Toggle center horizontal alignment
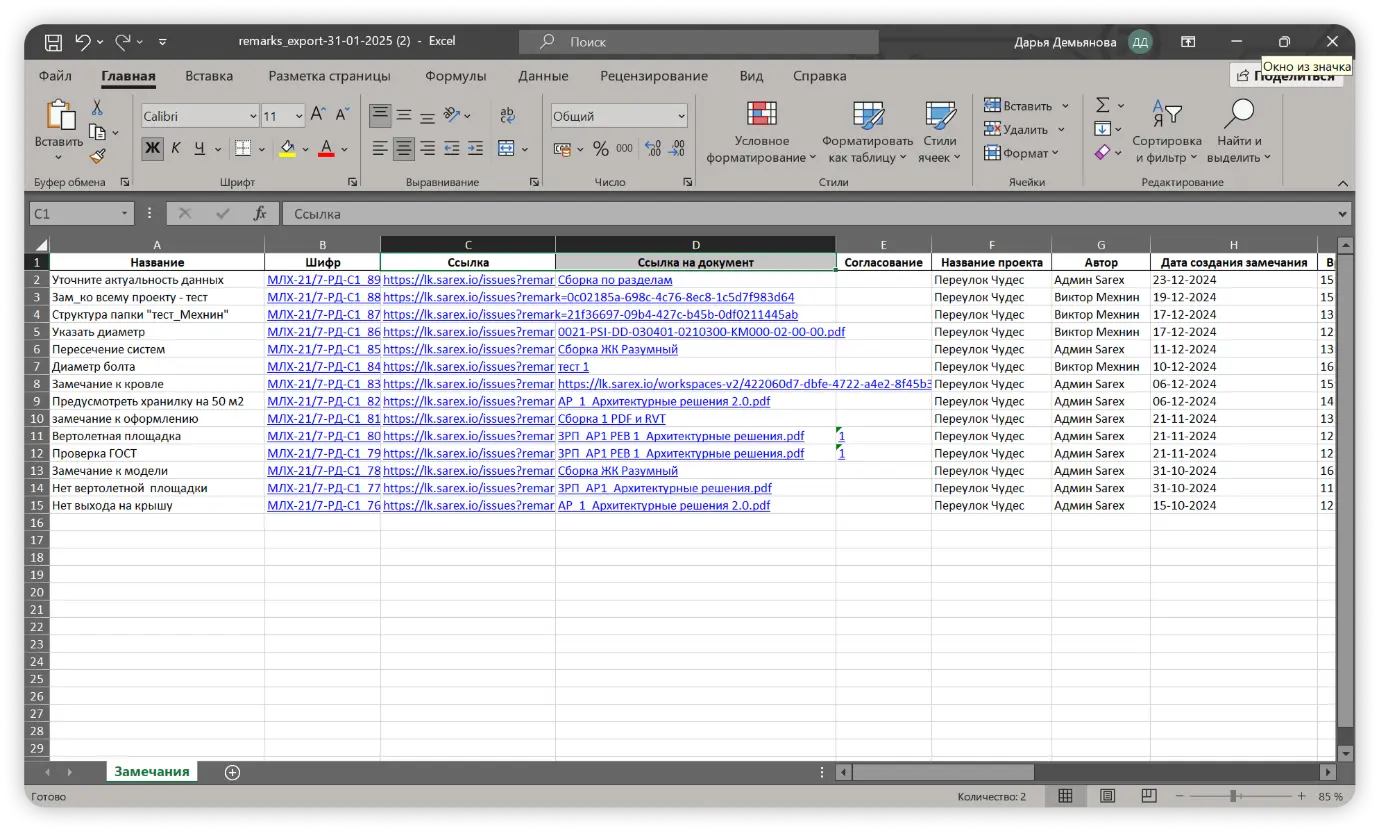This screenshot has height=831, width=1379. pos(404,149)
